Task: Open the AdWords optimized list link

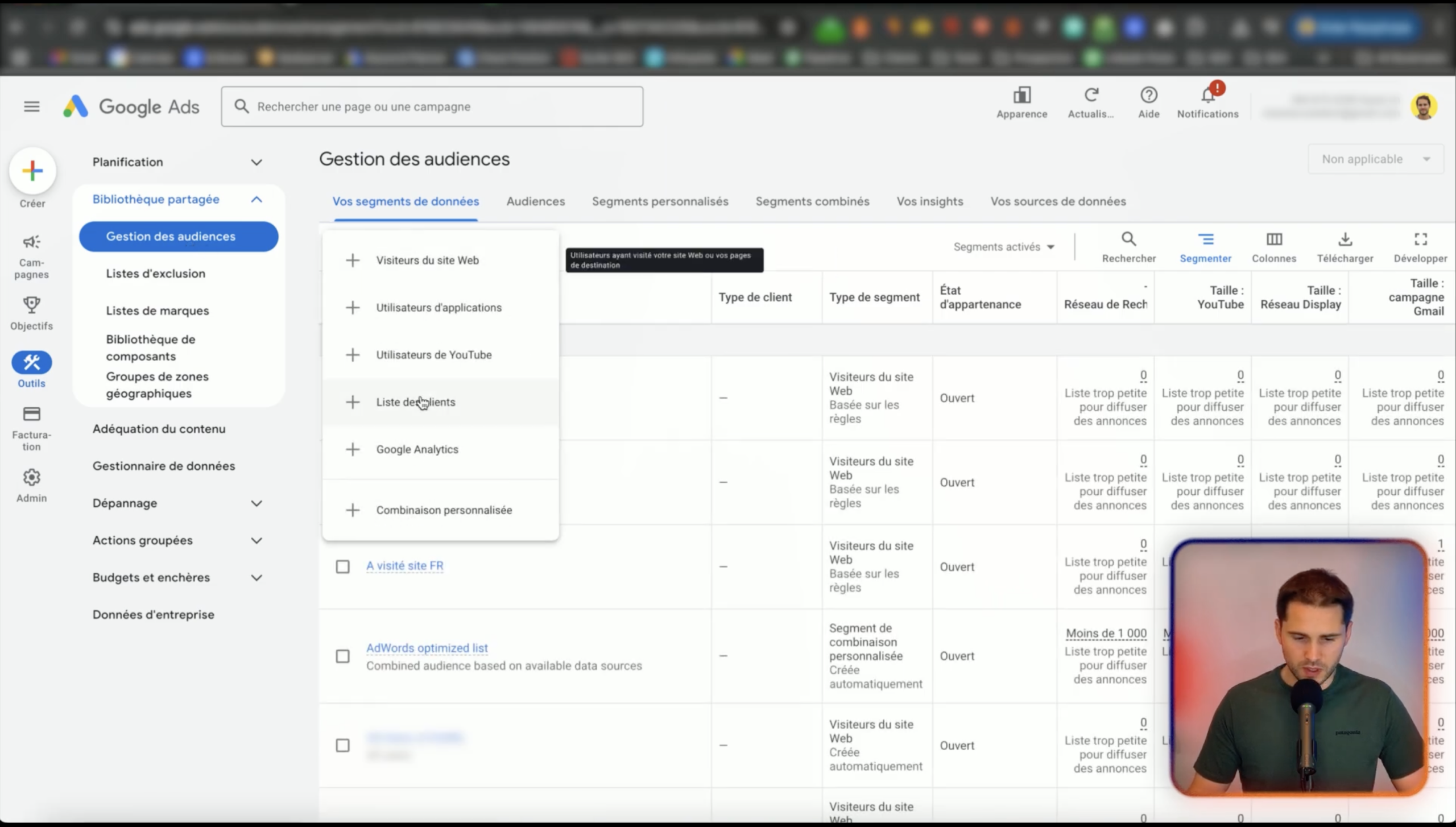Action: pyautogui.click(x=427, y=648)
